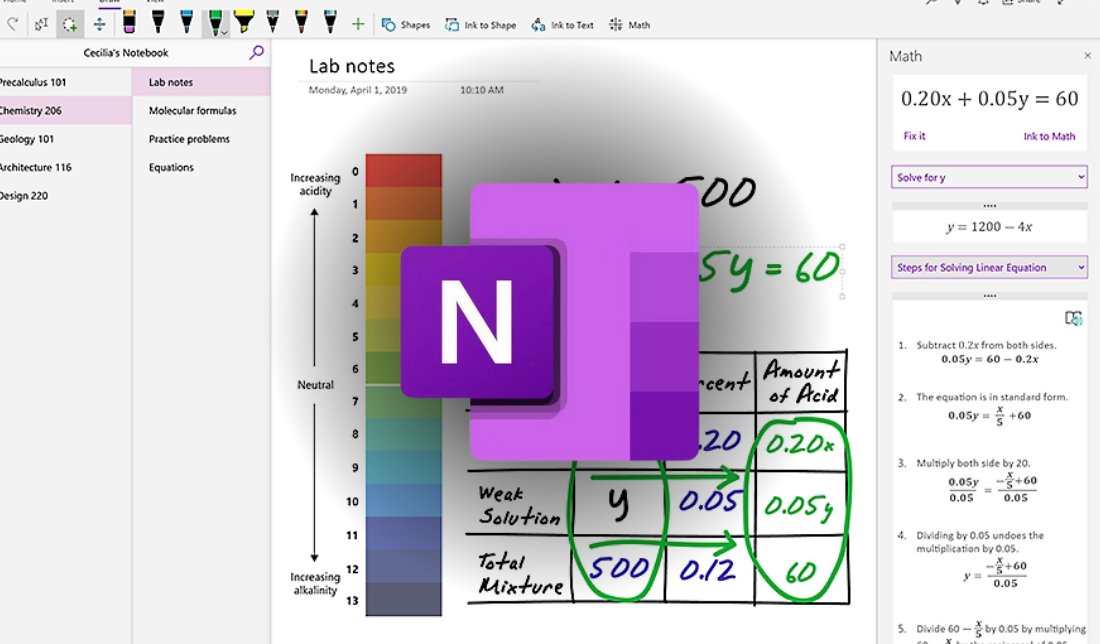Open the Shapes tool
The width and height of the screenshot is (1100, 644).
(x=405, y=25)
